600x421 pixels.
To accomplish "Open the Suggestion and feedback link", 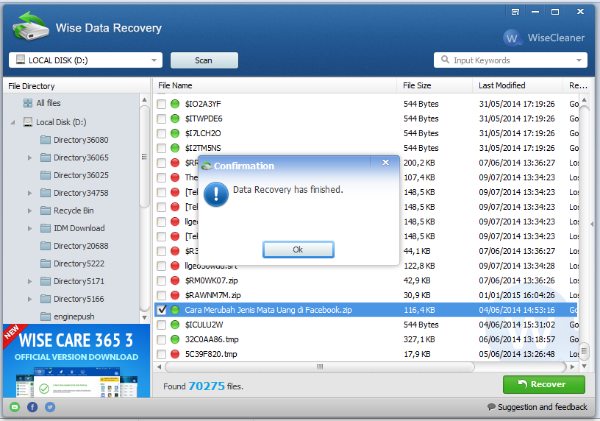I will click(x=538, y=407).
